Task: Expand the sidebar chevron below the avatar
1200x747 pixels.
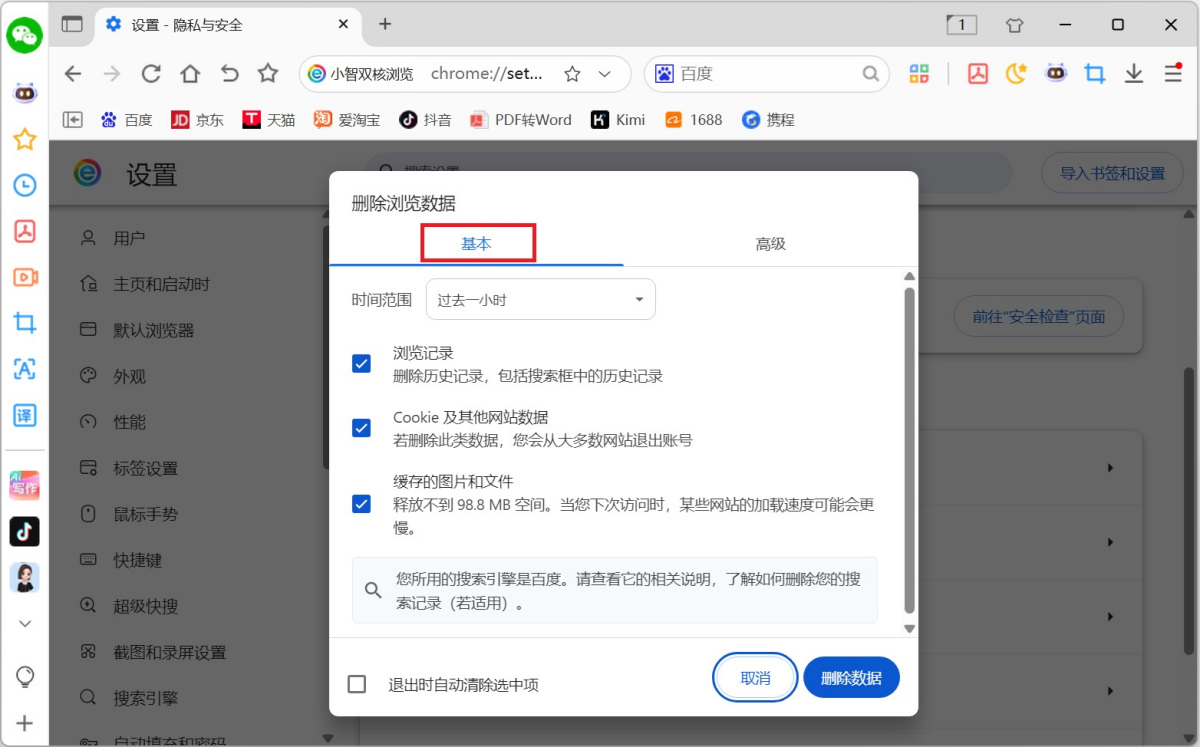Action: pyautogui.click(x=24, y=623)
